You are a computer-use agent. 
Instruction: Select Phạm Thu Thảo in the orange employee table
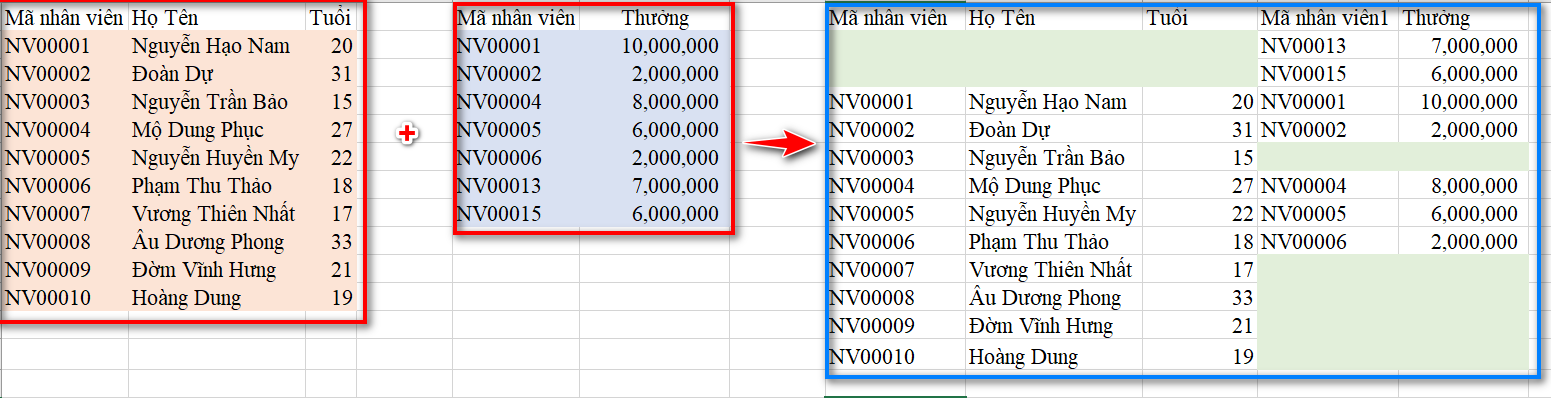(x=201, y=186)
